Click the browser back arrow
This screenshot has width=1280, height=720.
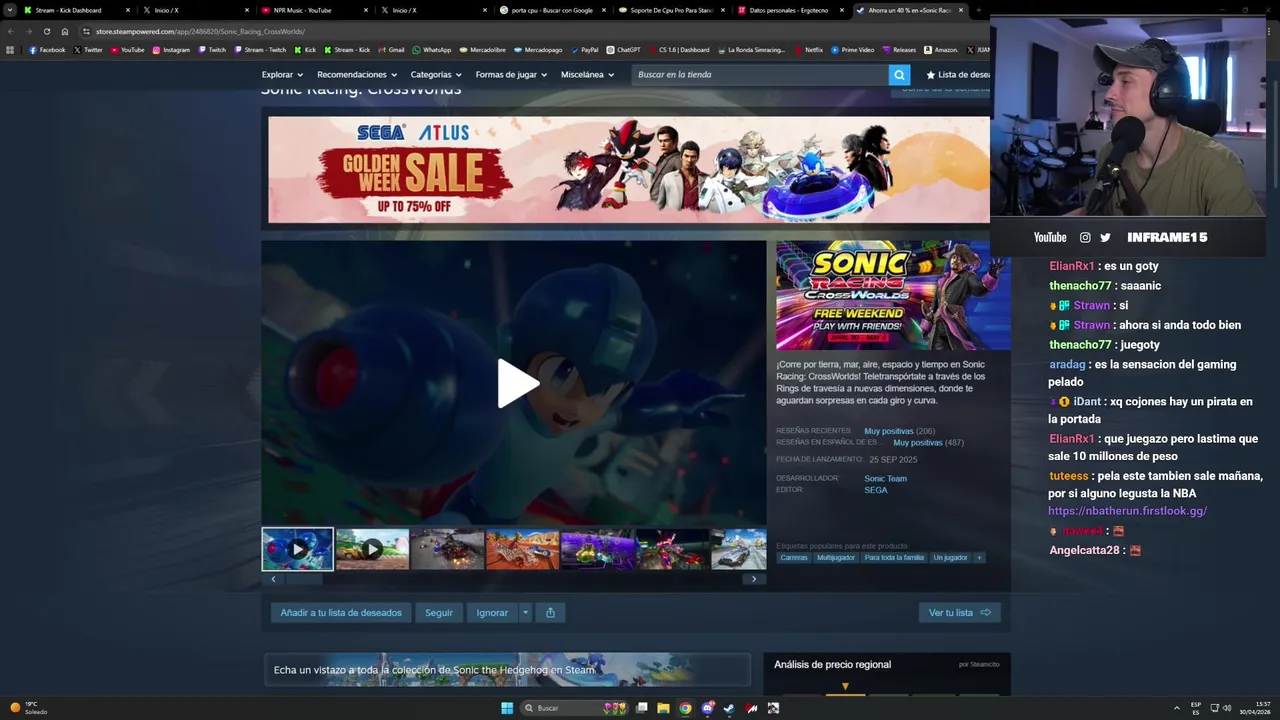10,31
